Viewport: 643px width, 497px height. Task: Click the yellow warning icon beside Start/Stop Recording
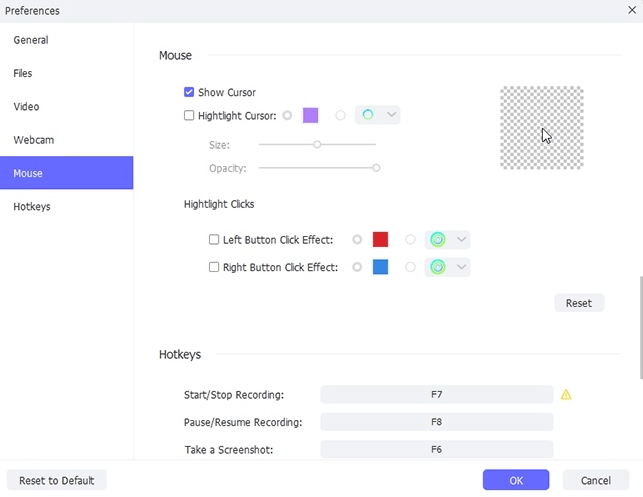point(566,394)
